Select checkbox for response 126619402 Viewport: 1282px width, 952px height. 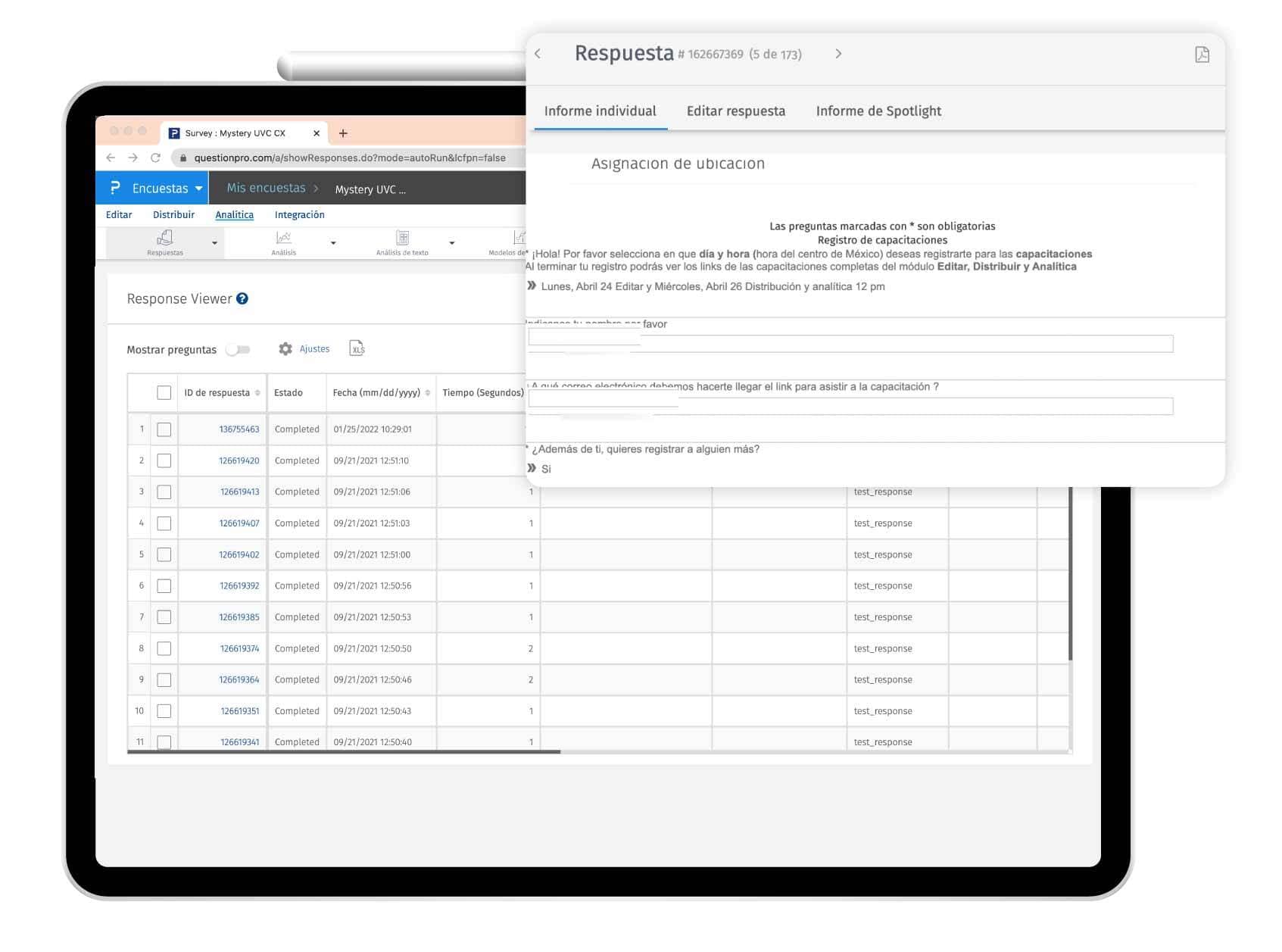pos(164,554)
